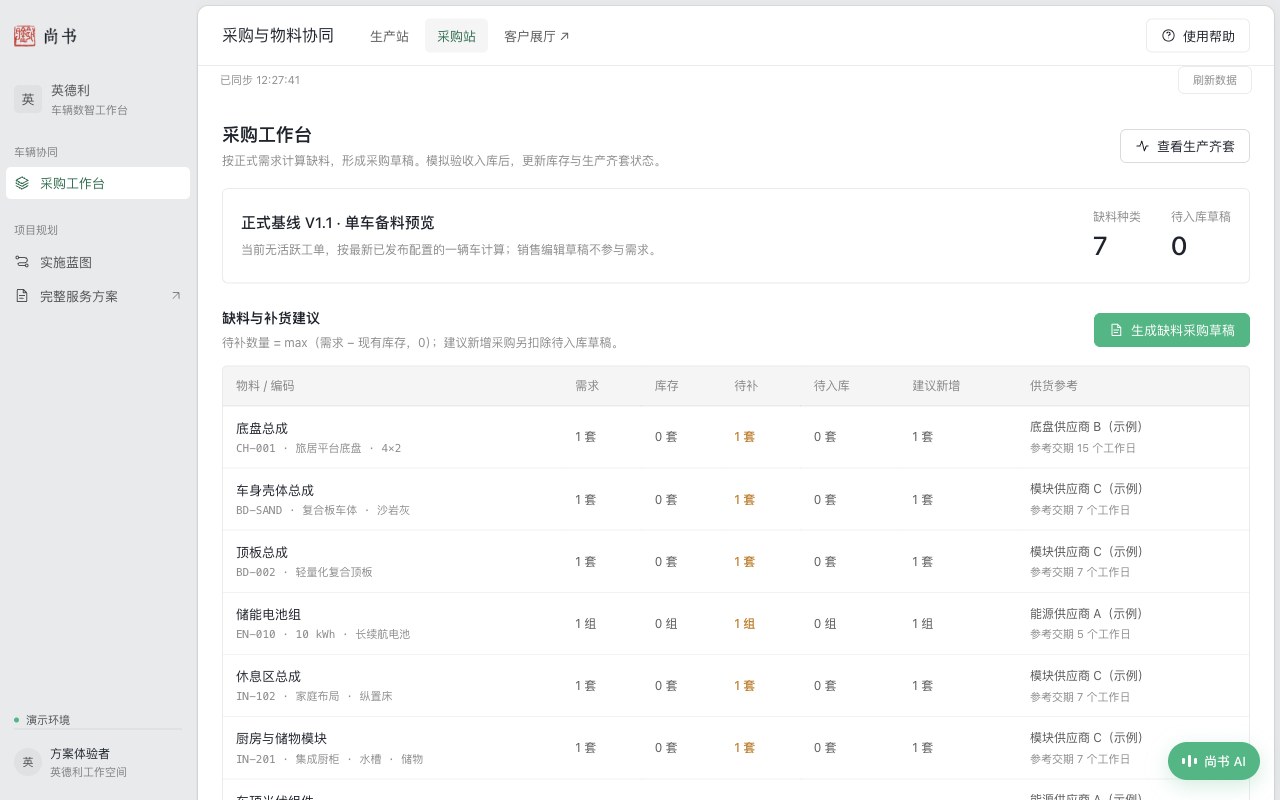
Task: Click the 尚书 seal logo icon
Action: [x=24, y=36]
